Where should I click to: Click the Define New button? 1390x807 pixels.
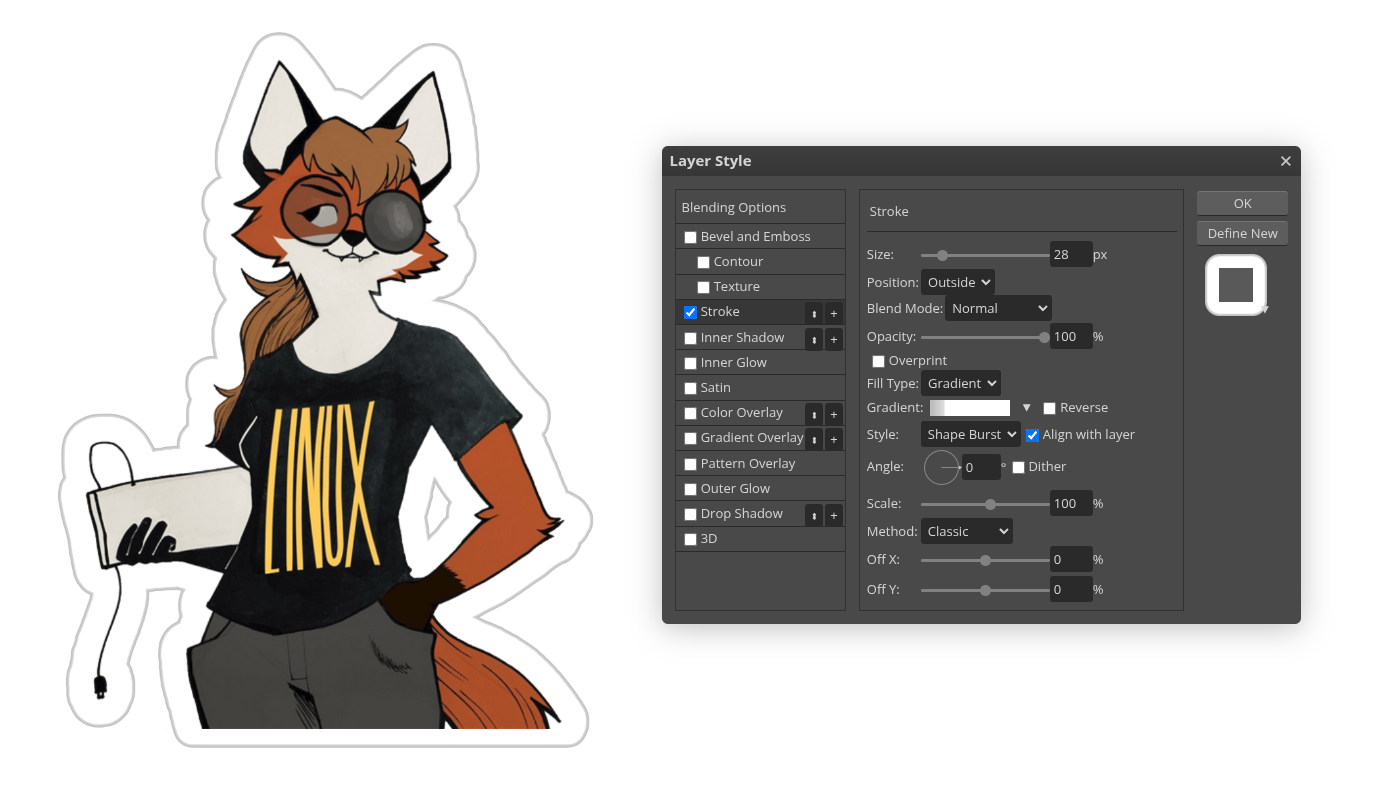click(x=1242, y=233)
